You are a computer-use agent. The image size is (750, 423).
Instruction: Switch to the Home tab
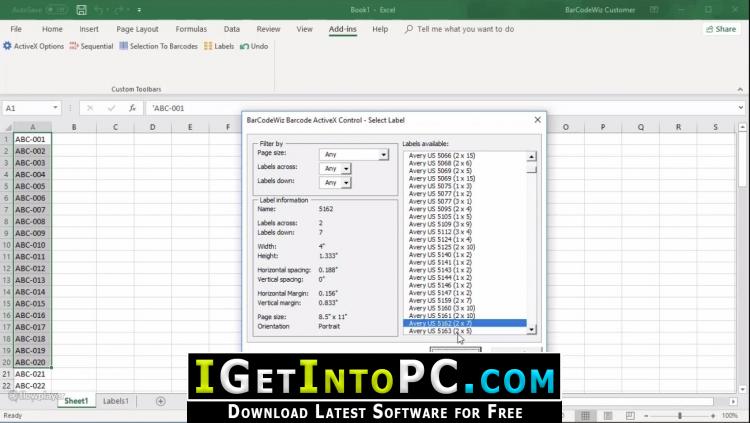pyautogui.click(x=52, y=29)
